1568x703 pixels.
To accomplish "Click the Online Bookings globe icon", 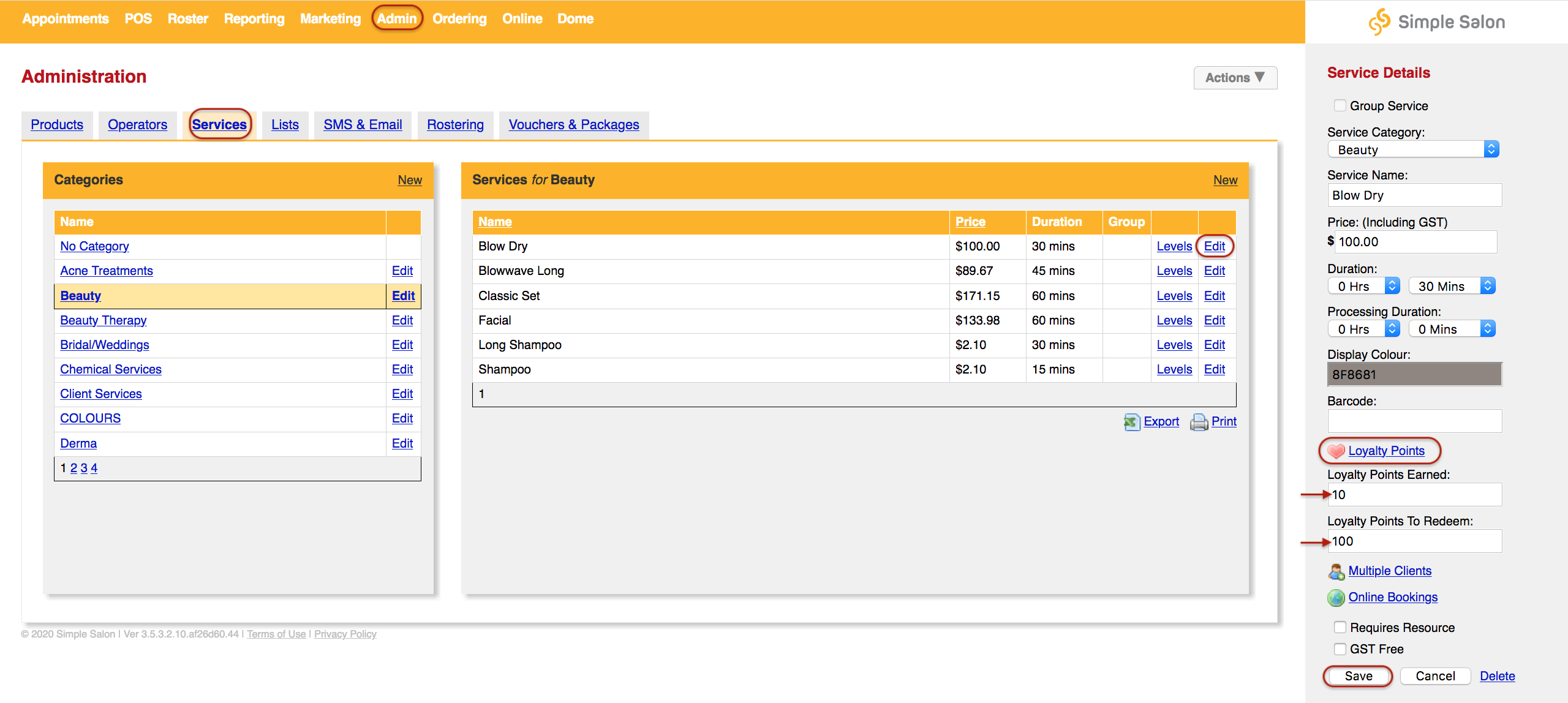I will point(1336,598).
